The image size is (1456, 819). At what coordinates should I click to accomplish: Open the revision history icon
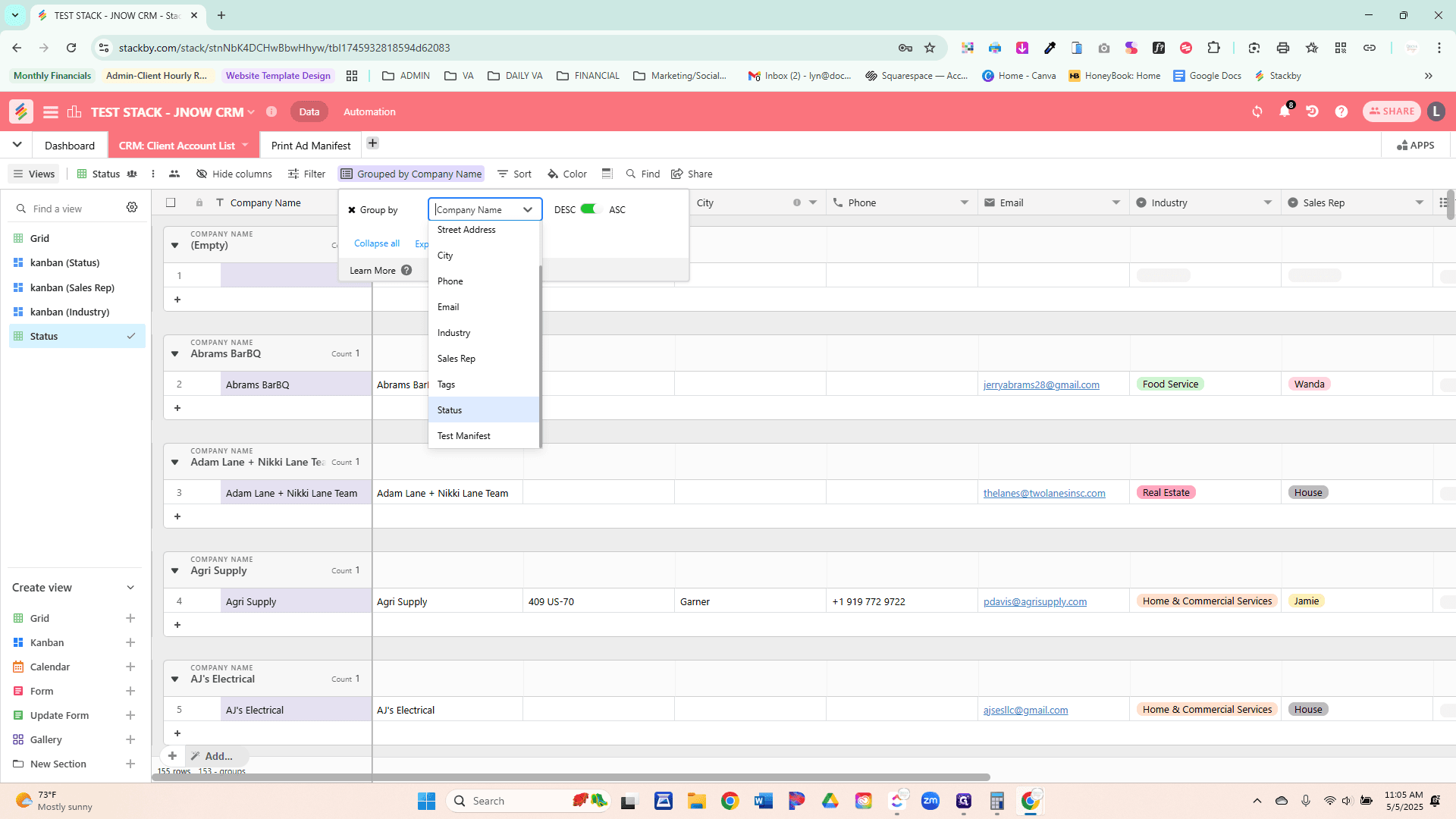pos(1312,111)
